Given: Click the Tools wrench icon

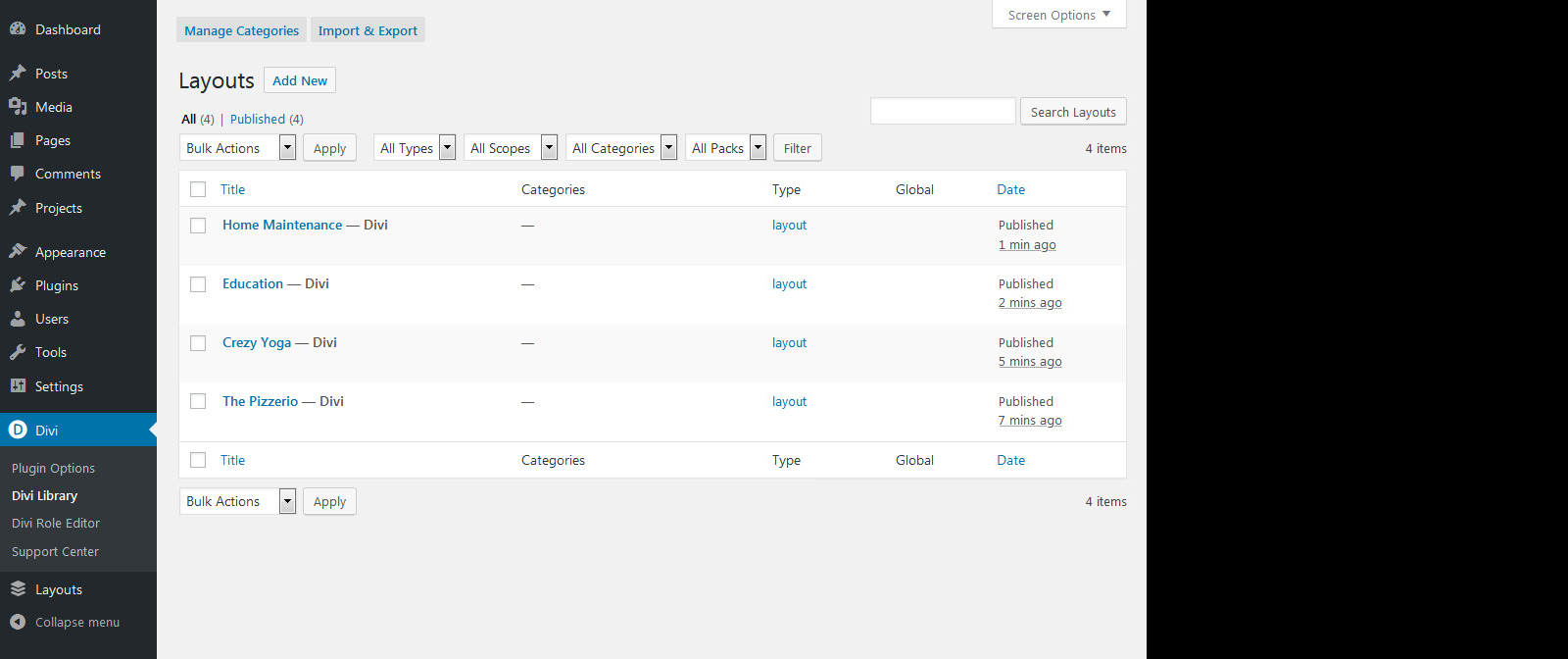Looking at the screenshot, I should [x=18, y=352].
